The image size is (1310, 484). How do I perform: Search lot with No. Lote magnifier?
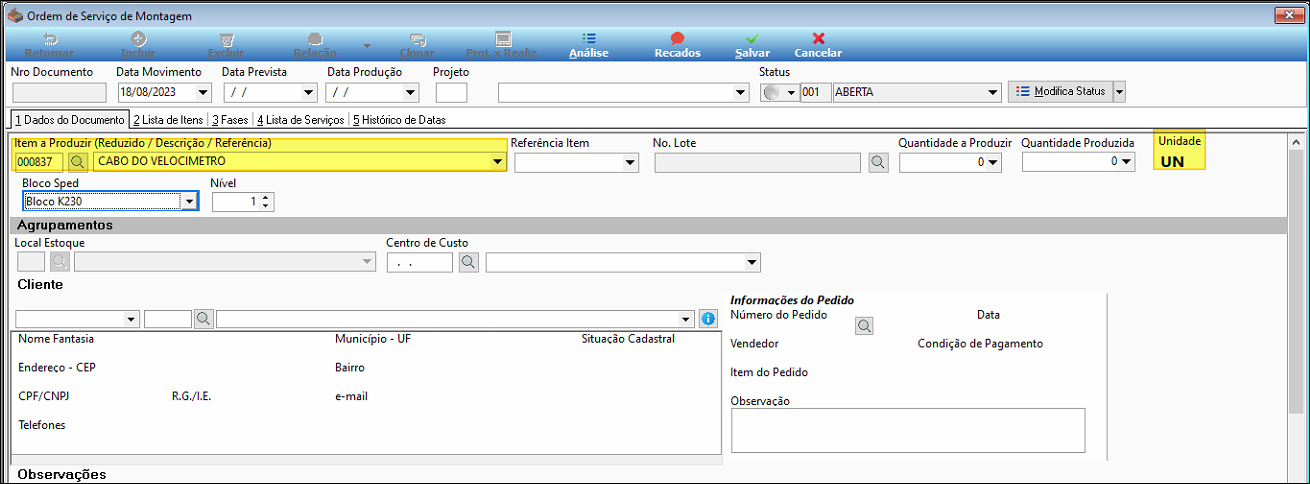click(878, 163)
